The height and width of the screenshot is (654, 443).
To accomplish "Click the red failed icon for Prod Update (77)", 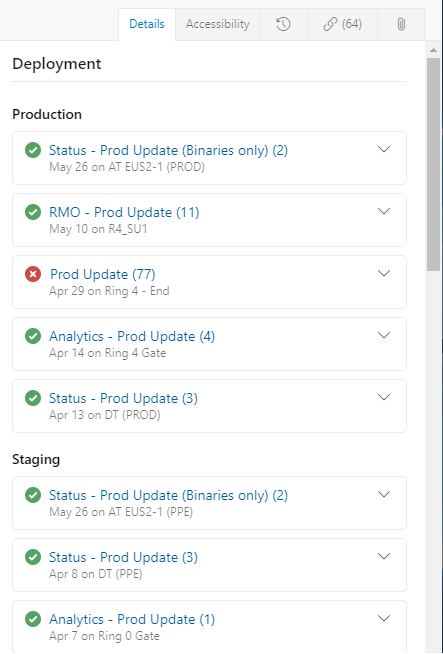I will tap(33, 274).
